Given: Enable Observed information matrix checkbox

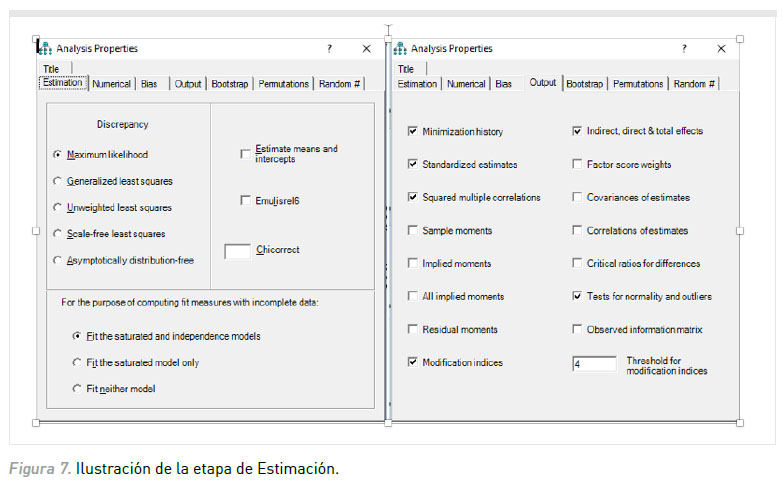Looking at the screenshot, I should coord(577,329).
